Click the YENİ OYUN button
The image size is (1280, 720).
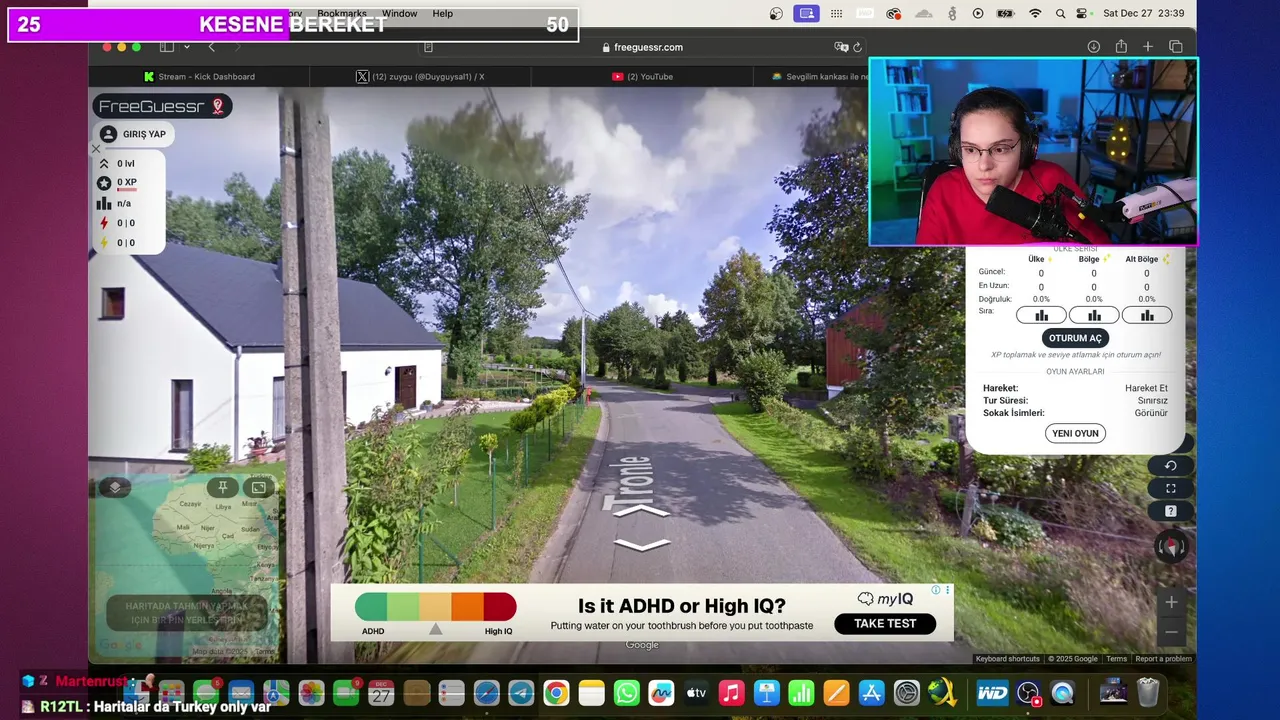(1075, 433)
